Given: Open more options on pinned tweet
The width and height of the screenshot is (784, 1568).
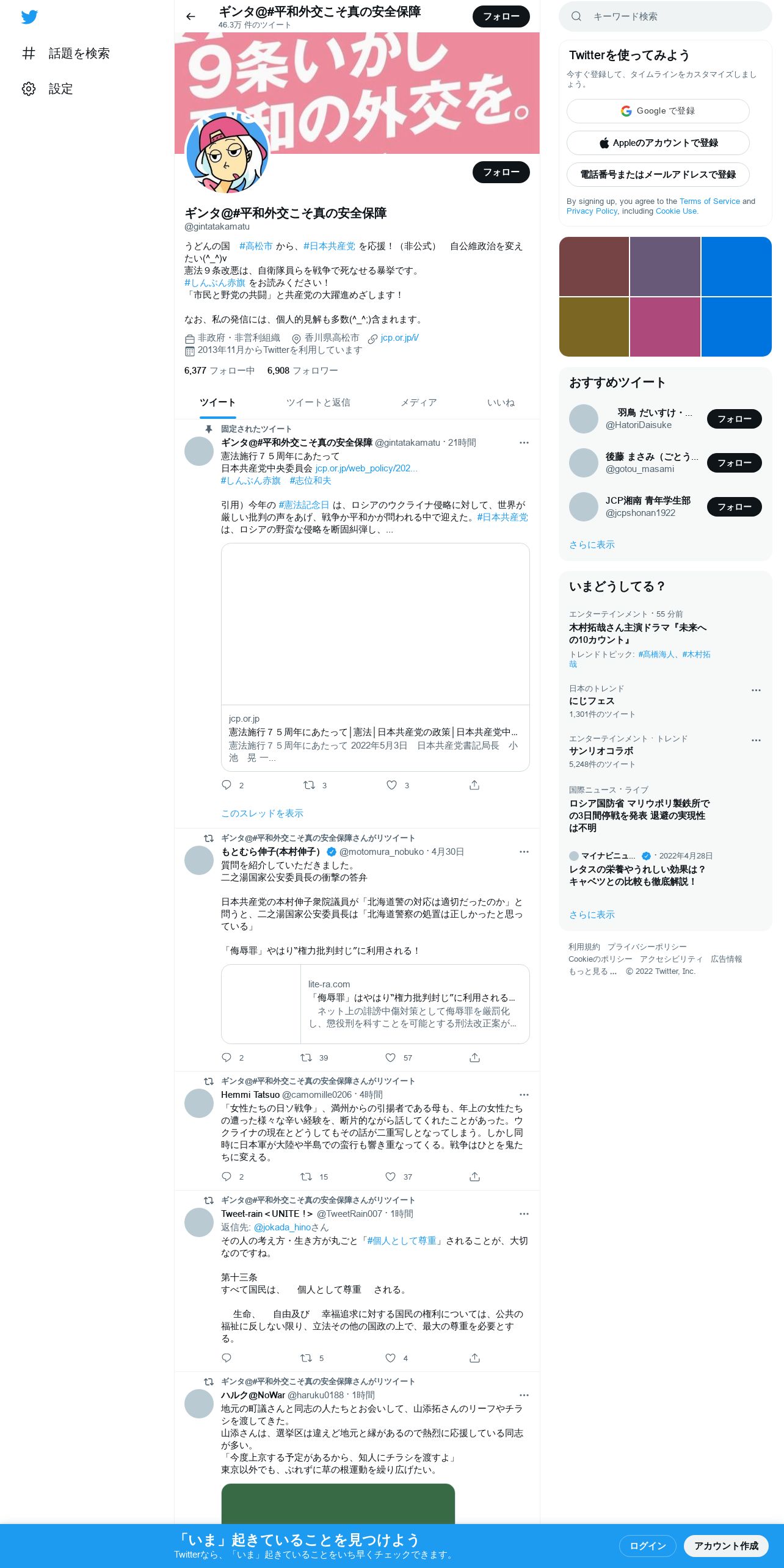Looking at the screenshot, I should [x=524, y=443].
